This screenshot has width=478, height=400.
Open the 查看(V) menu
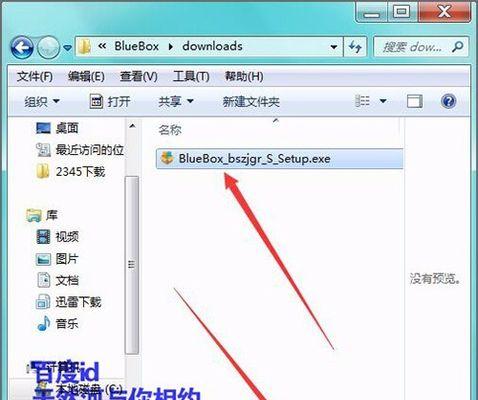(x=138, y=77)
